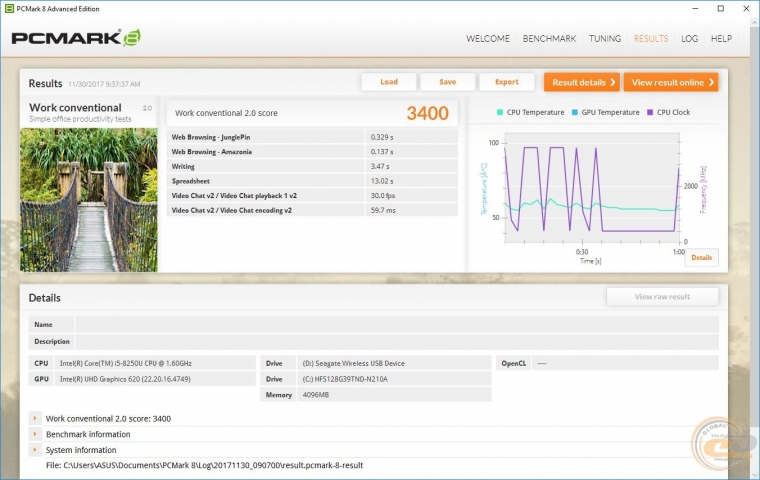The image size is (760, 480).
Task: Go to the Tuning tab
Action: (x=604, y=39)
